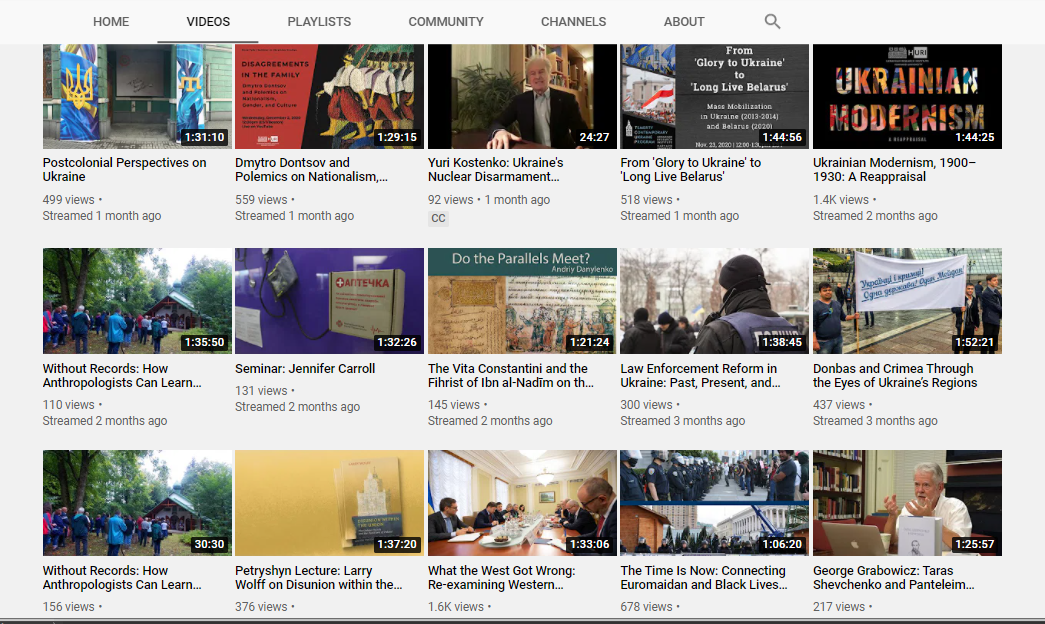This screenshot has width=1045, height=624.
Task: Open the Petryshyn Lecture thumbnail
Action: [x=329, y=503]
